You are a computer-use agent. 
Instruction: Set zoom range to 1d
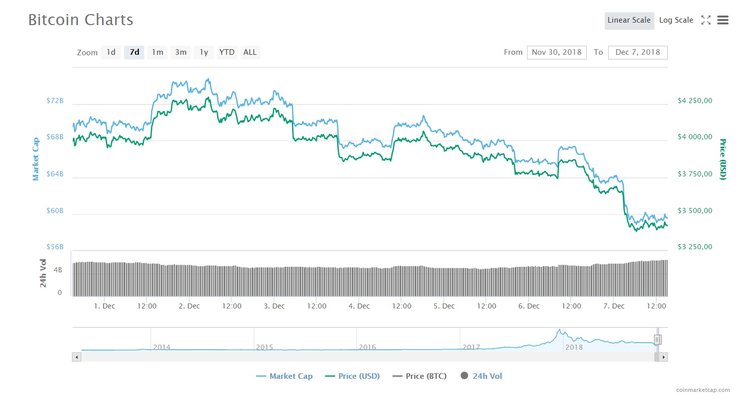pyautogui.click(x=111, y=52)
